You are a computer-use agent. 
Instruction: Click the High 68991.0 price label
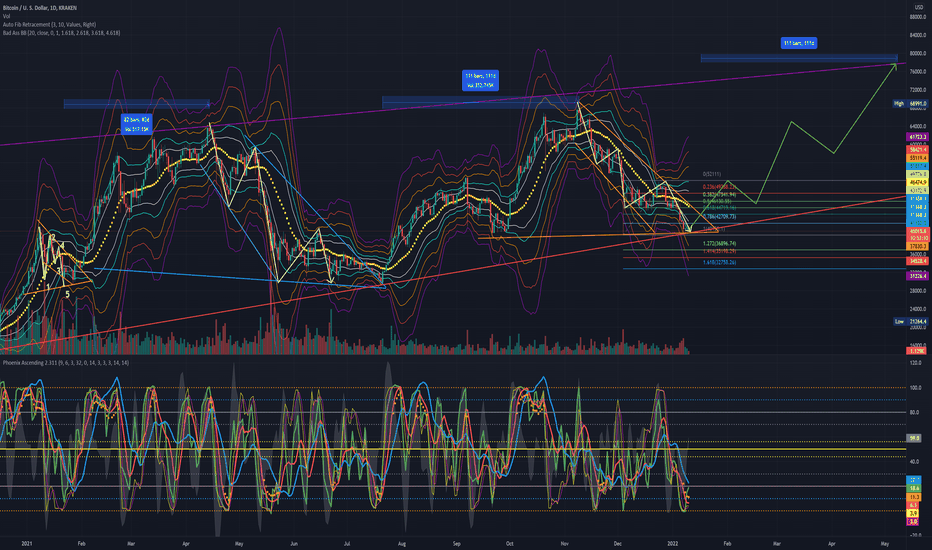(911, 103)
